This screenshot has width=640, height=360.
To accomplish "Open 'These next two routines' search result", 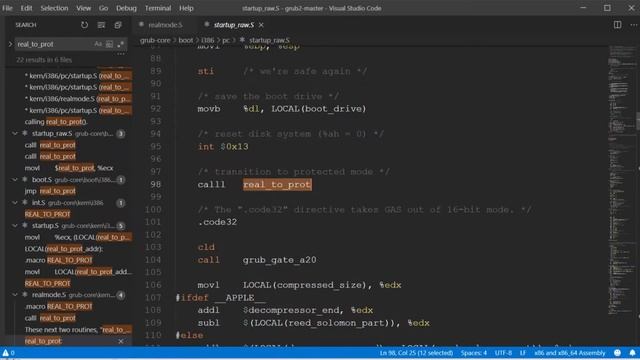I will click(x=78, y=329).
